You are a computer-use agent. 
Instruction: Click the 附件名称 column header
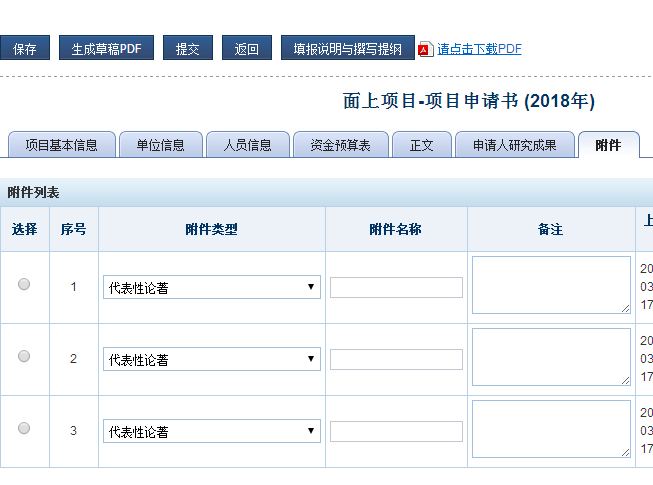click(396, 229)
